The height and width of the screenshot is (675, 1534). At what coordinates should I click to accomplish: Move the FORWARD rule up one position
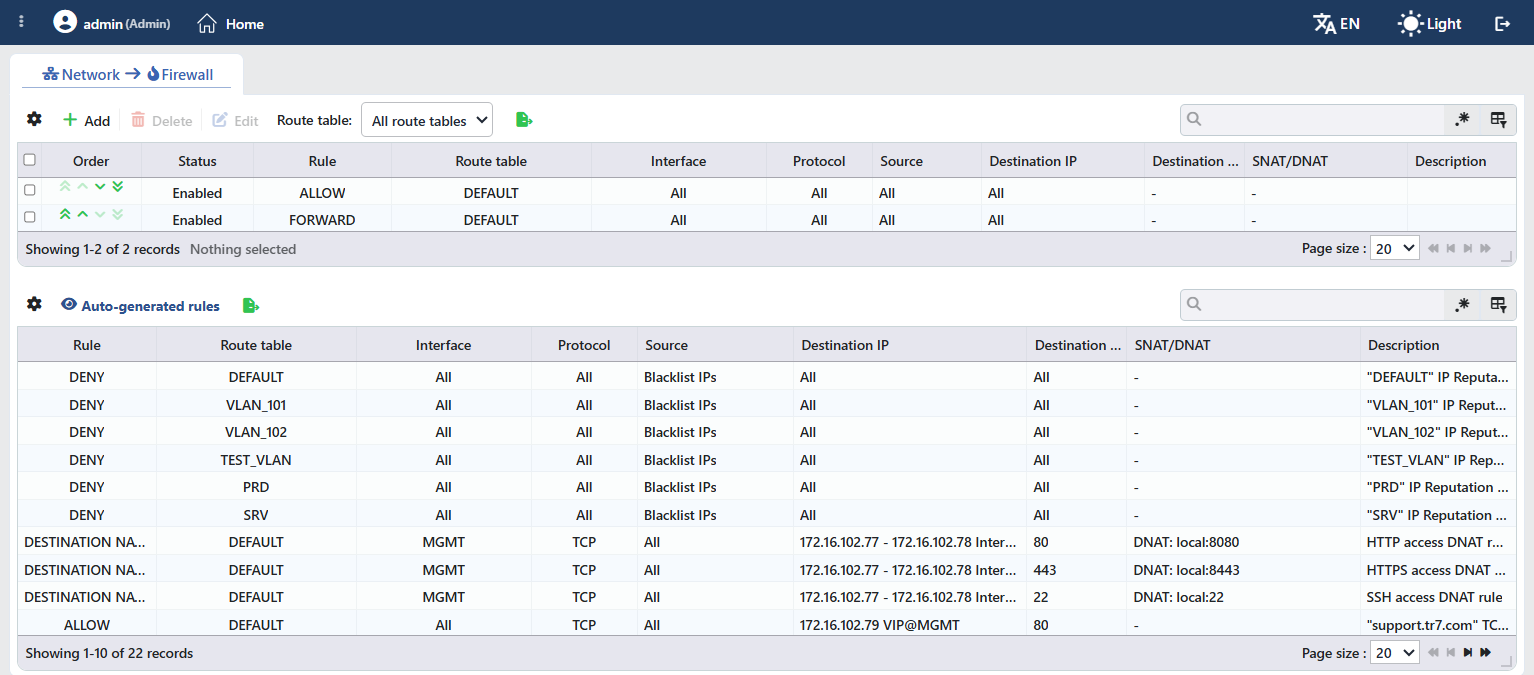pos(83,214)
